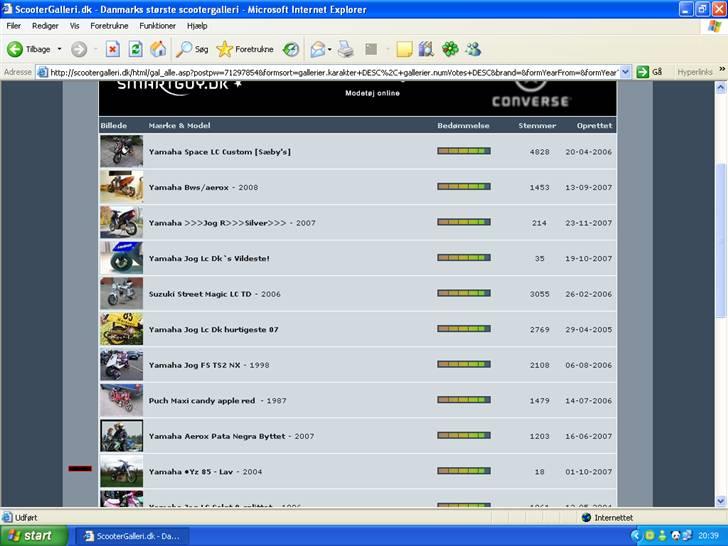
Task: Expand Hyperlinks toolbar chevron
Action: [x=722, y=69]
